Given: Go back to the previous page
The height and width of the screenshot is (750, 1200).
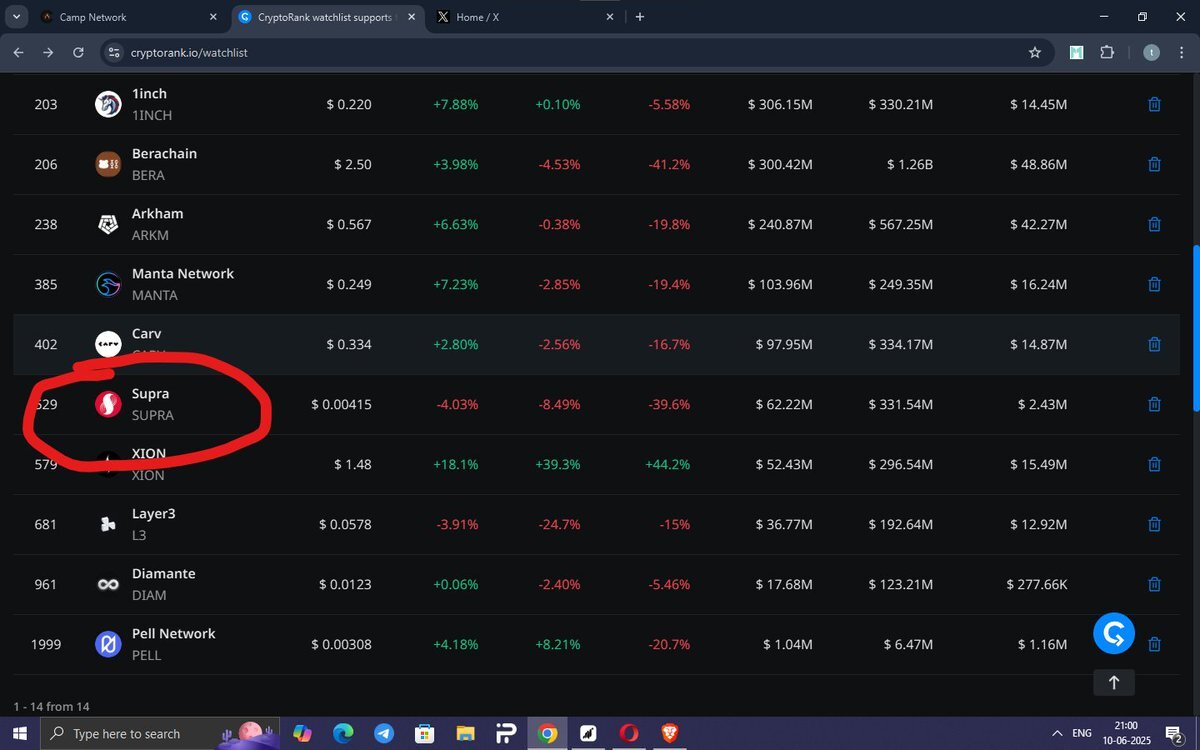Looking at the screenshot, I should pos(18,52).
